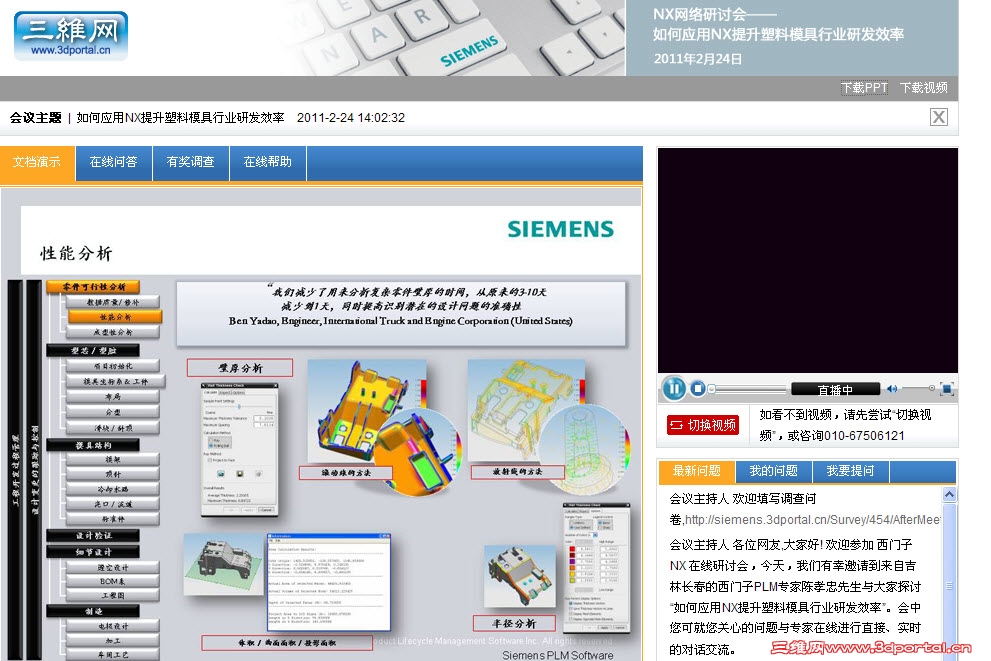
Task: Pause the live video playback
Action: click(x=674, y=388)
